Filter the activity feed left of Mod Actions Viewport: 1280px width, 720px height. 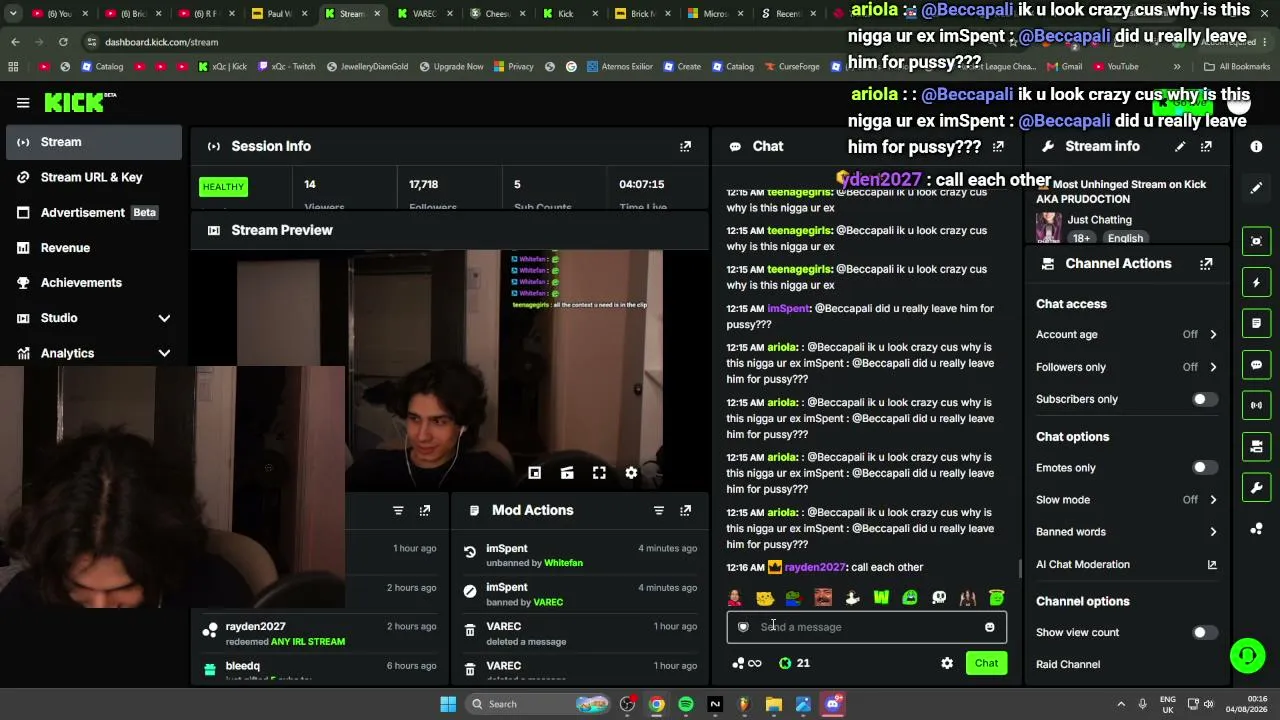(398, 511)
